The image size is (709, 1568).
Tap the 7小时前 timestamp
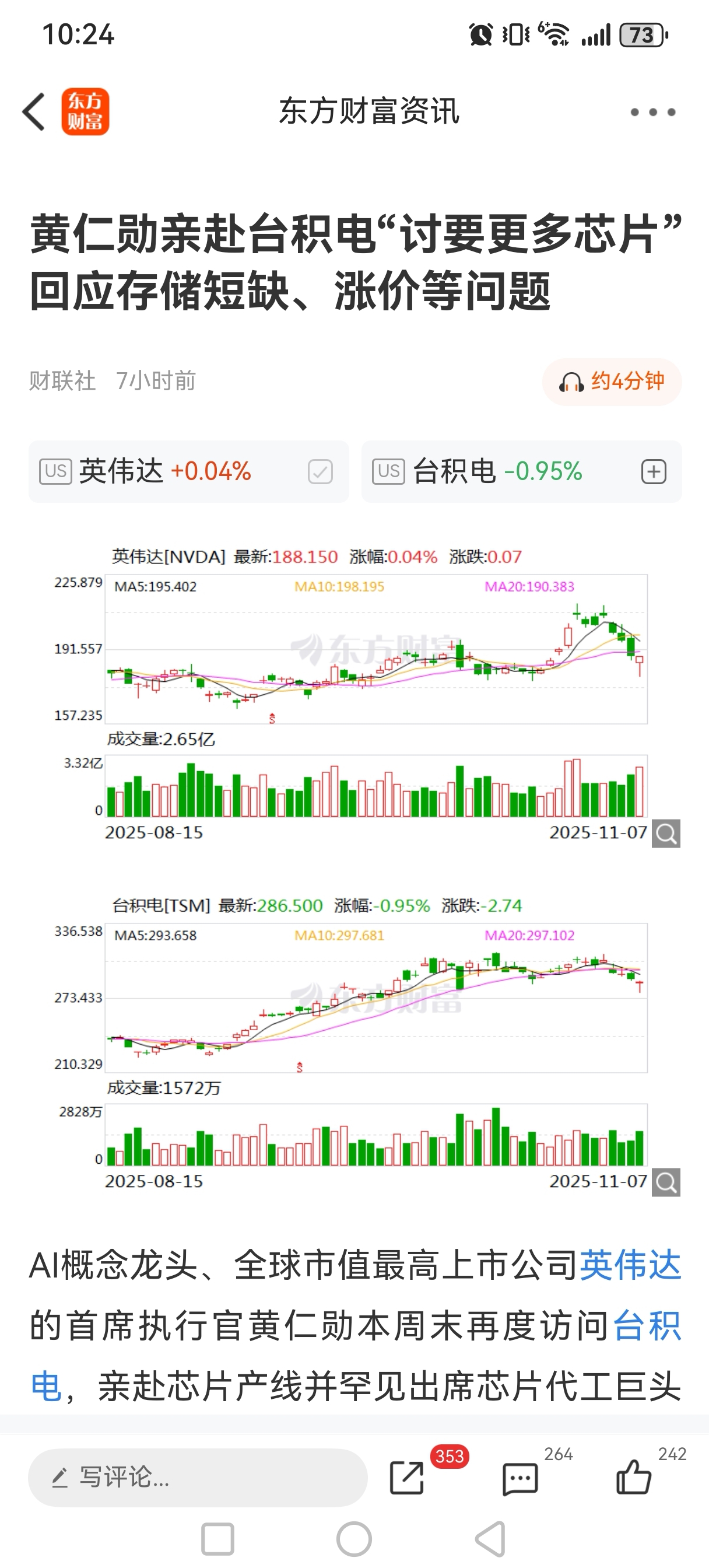[x=156, y=381]
